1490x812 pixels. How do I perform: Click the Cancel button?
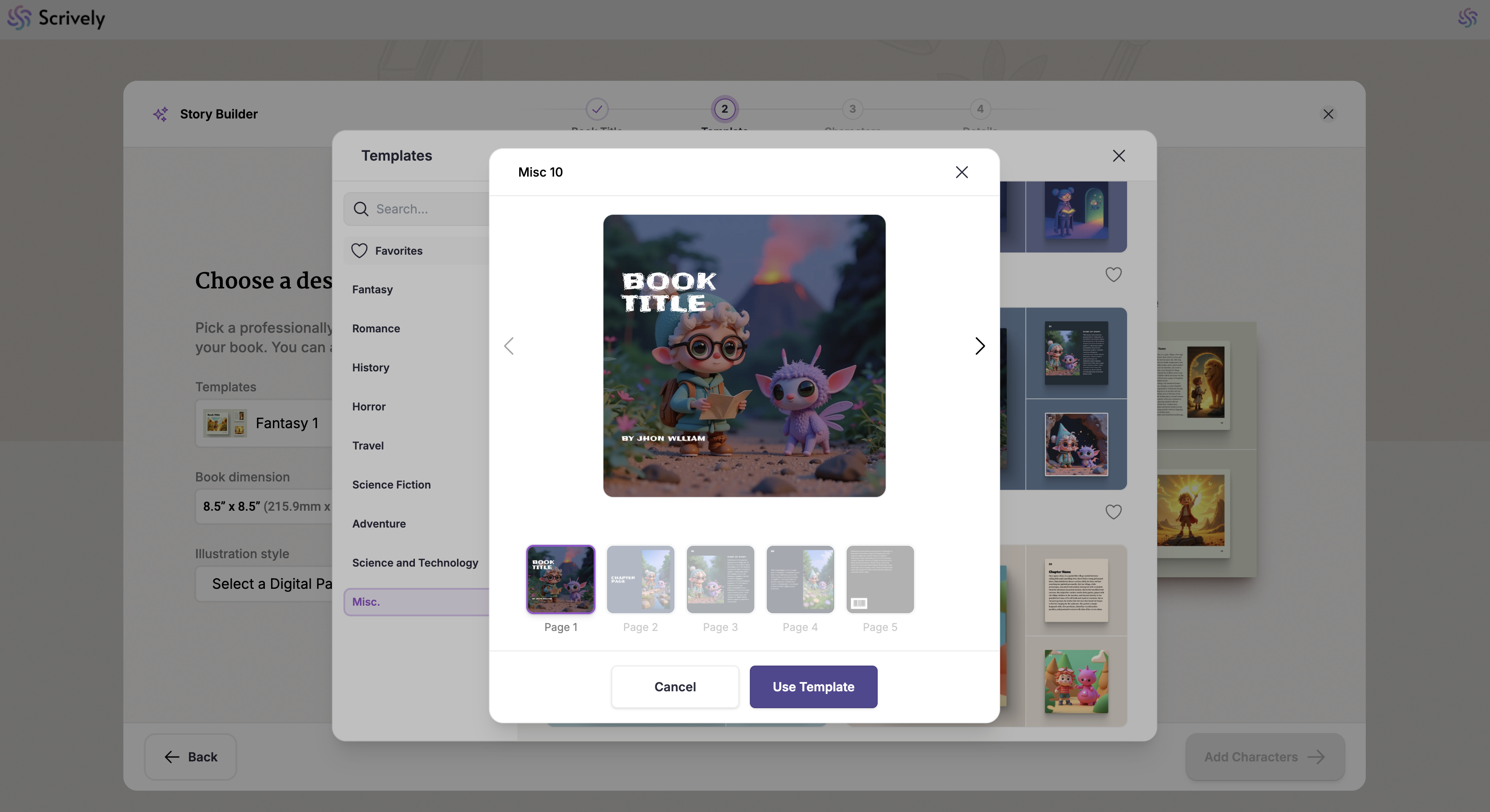[674, 686]
